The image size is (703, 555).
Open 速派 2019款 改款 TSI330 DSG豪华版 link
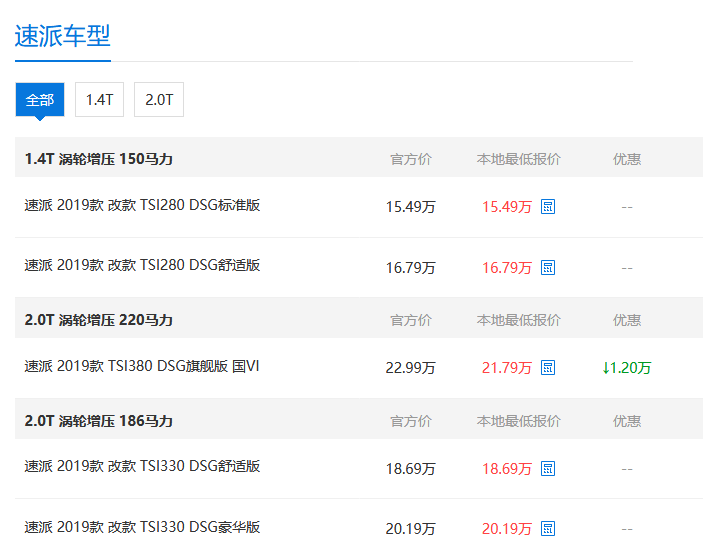(142, 526)
